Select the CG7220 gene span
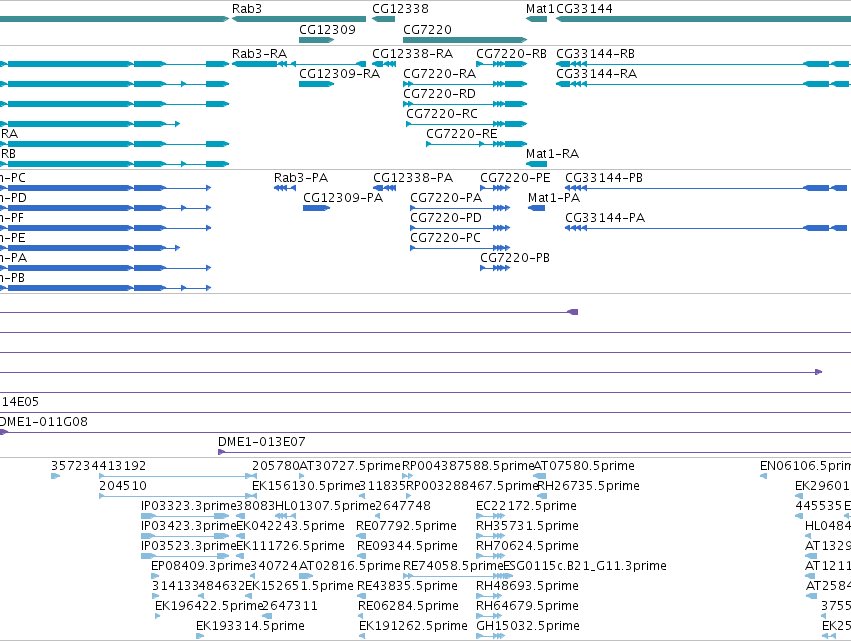Viewport: 851px width, 641px height. pos(465,40)
